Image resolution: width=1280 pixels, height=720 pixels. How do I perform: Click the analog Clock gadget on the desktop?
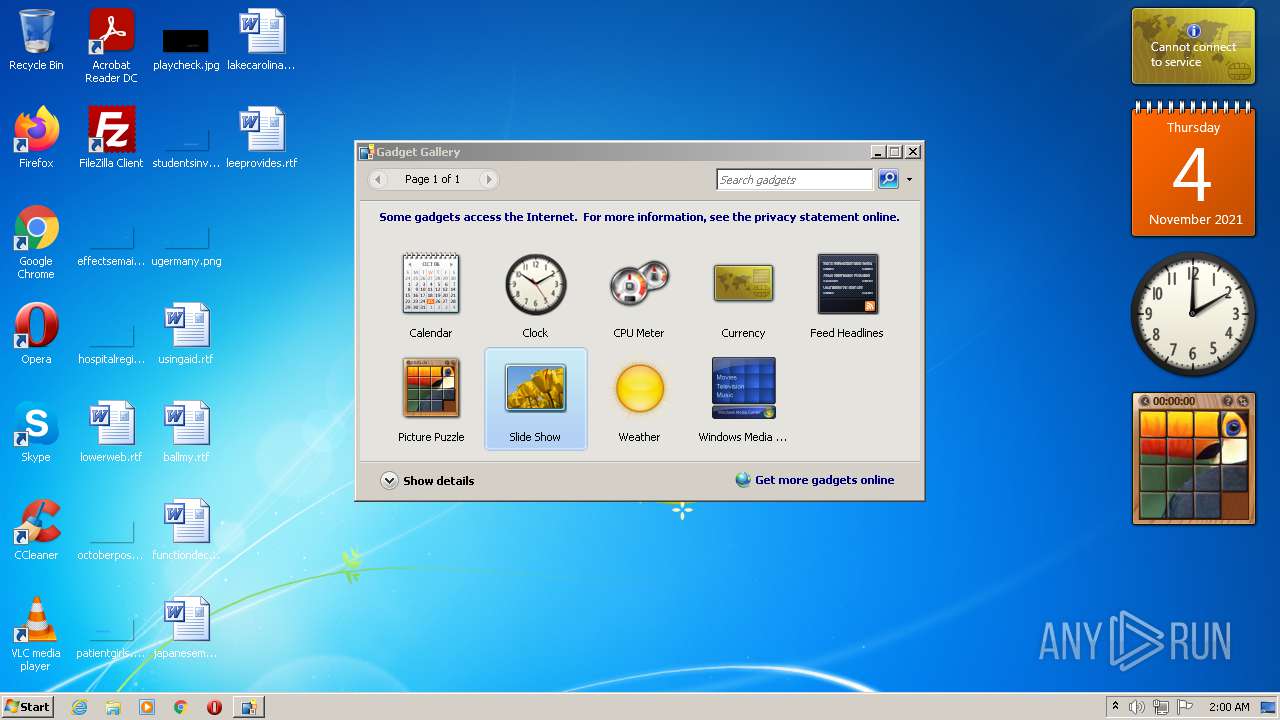[x=1193, y=313]
